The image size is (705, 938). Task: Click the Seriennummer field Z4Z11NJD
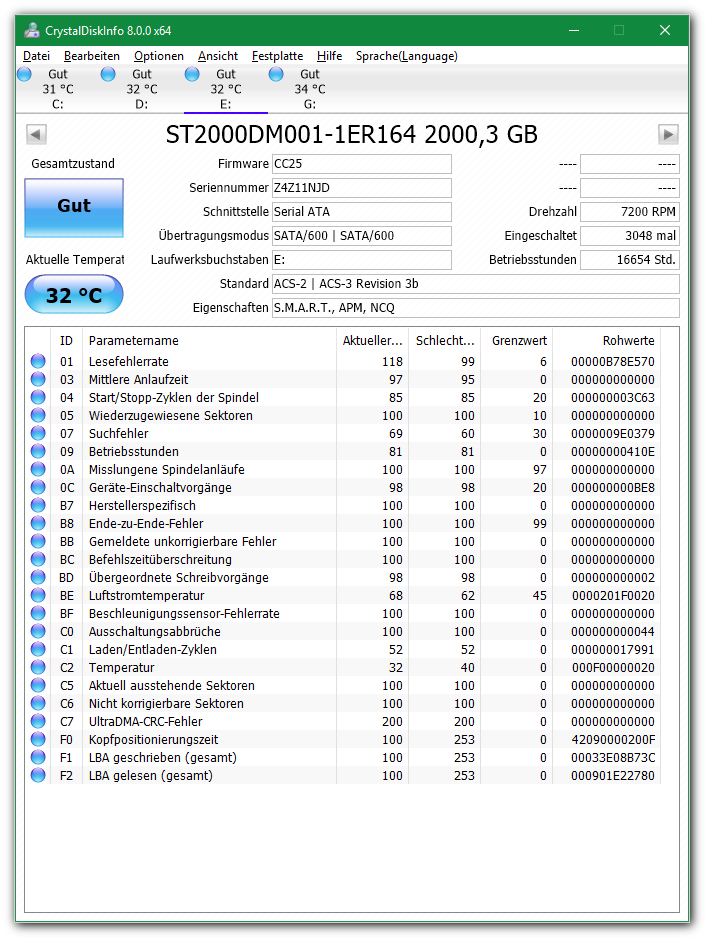pyautogui.click(x=362, y=188)
